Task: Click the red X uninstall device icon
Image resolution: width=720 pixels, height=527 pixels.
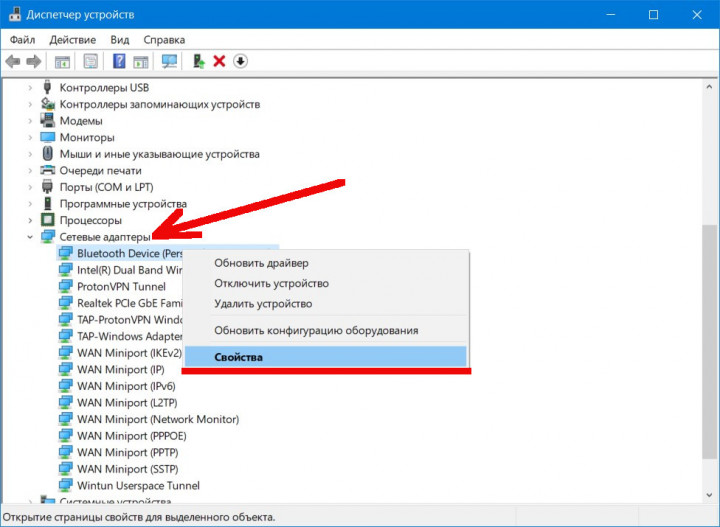Action: [x=219, y=61]
